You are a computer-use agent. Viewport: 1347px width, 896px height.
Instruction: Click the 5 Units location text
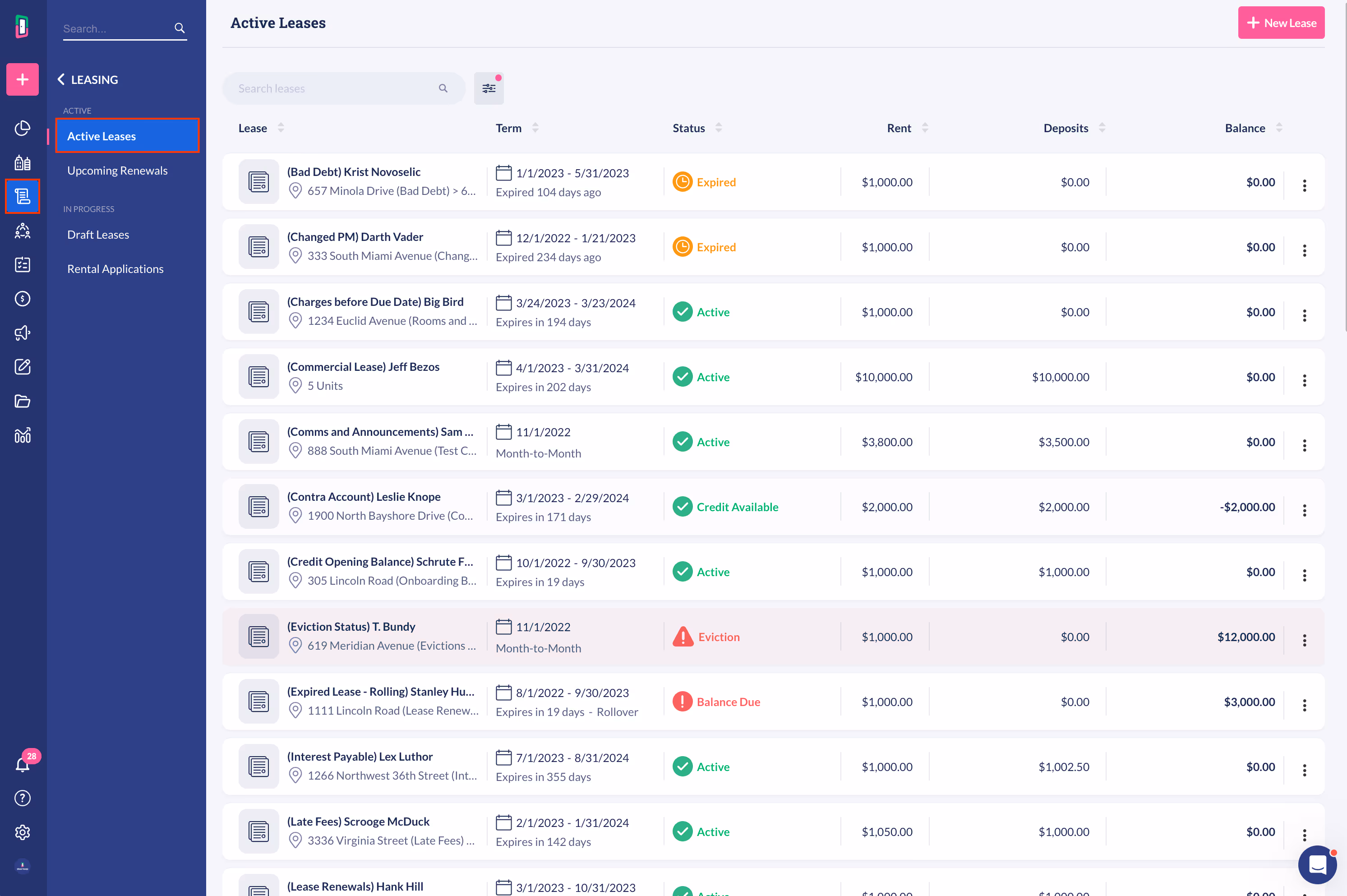(x=325, y=386)
